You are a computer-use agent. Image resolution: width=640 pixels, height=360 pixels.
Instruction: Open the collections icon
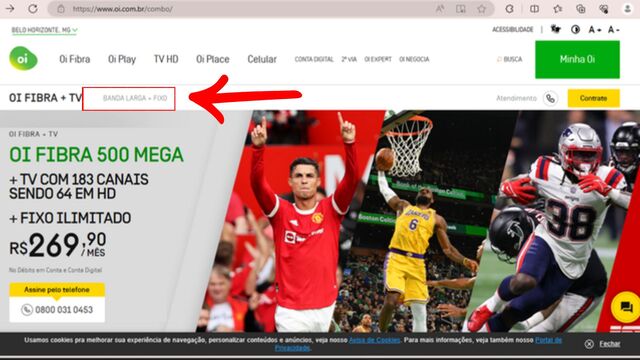[x=580, y=9]
